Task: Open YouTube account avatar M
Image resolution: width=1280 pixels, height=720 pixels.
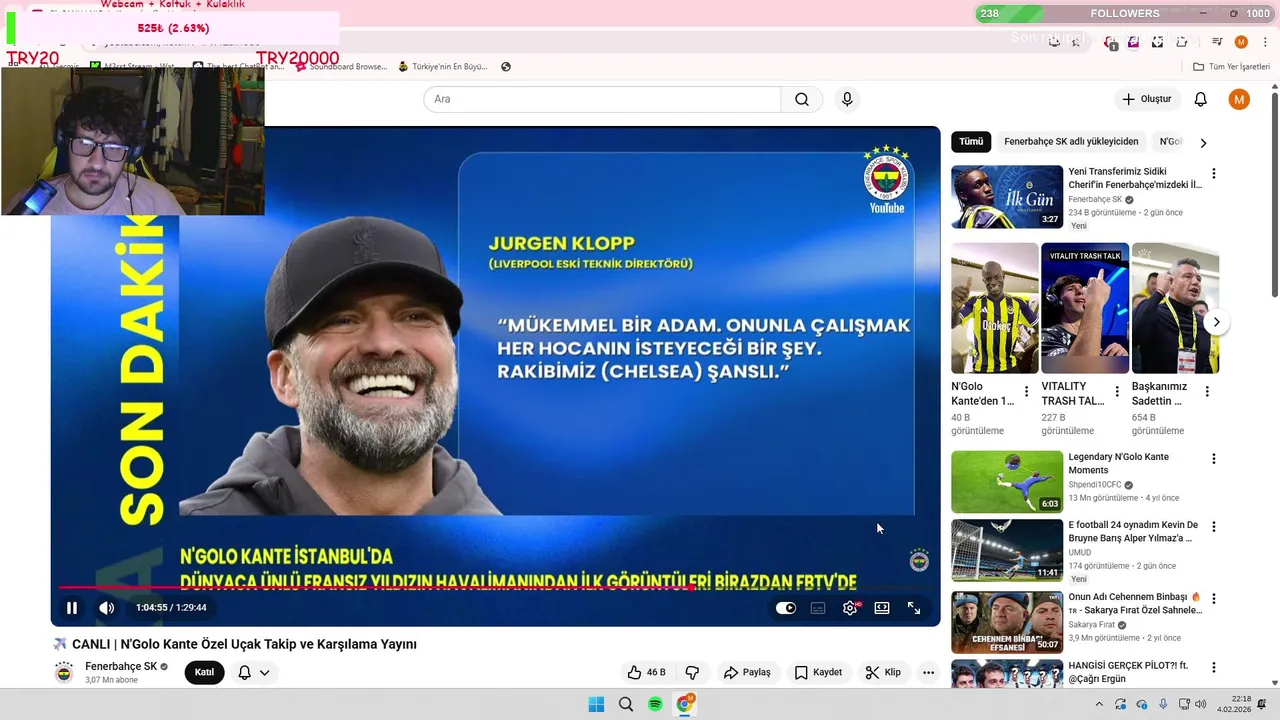Action: (x=1239, y=99)
